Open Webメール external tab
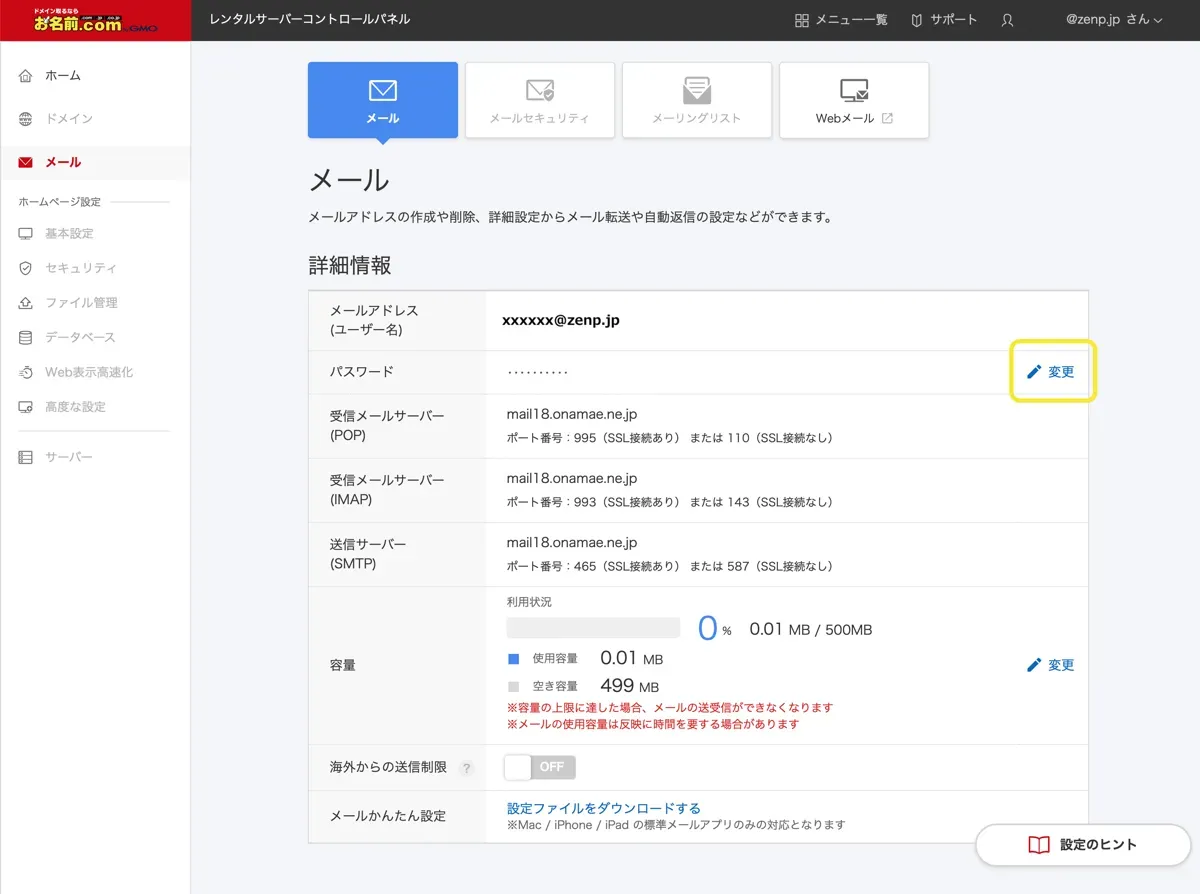Viewport: 1200px width, 894px height. click(854, 100)
